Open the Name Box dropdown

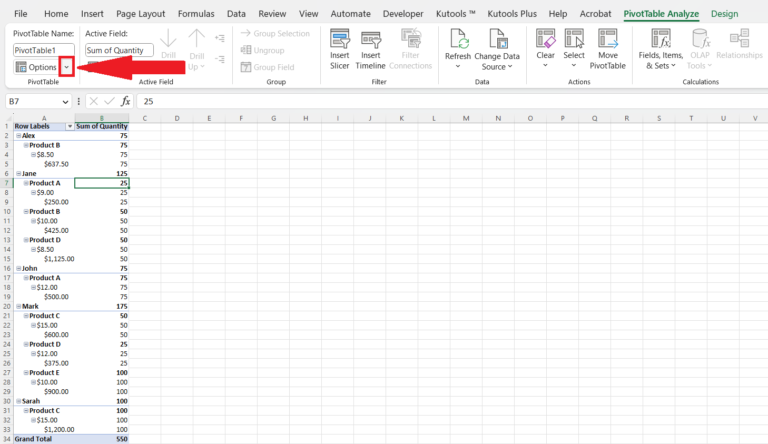tap(65, 102)
